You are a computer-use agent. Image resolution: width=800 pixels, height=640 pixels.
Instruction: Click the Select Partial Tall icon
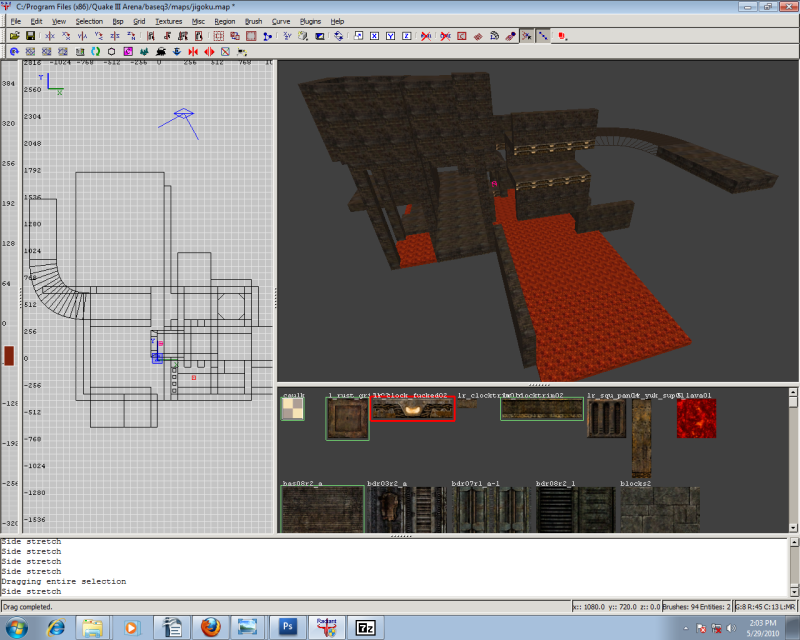tap(183, 36)
